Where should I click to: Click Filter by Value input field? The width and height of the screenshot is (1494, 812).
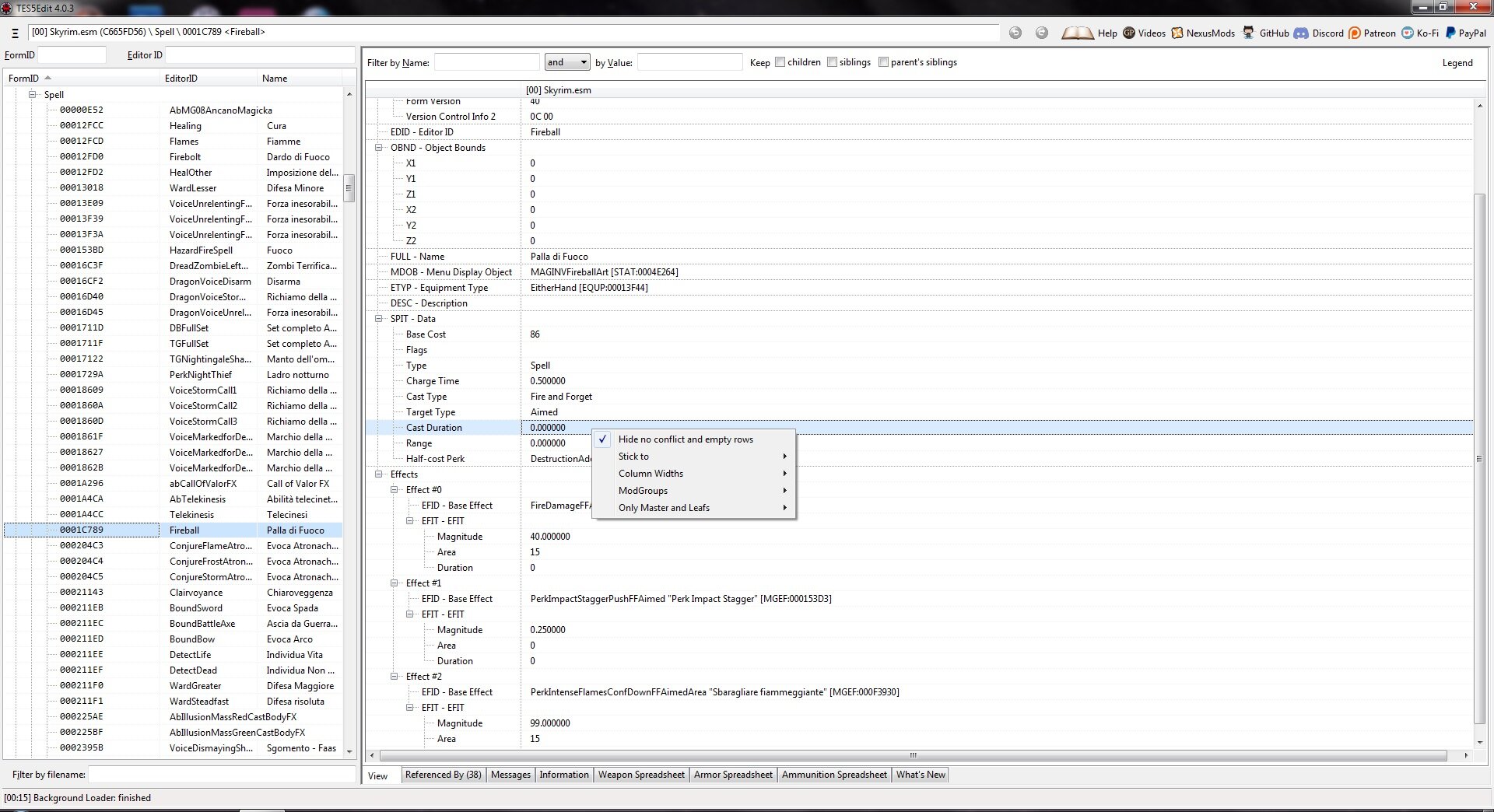(689, 62)
